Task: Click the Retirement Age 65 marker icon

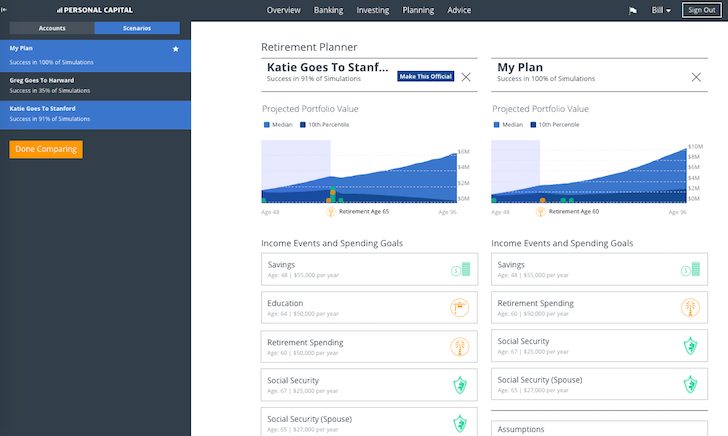Action: [331, 212]
